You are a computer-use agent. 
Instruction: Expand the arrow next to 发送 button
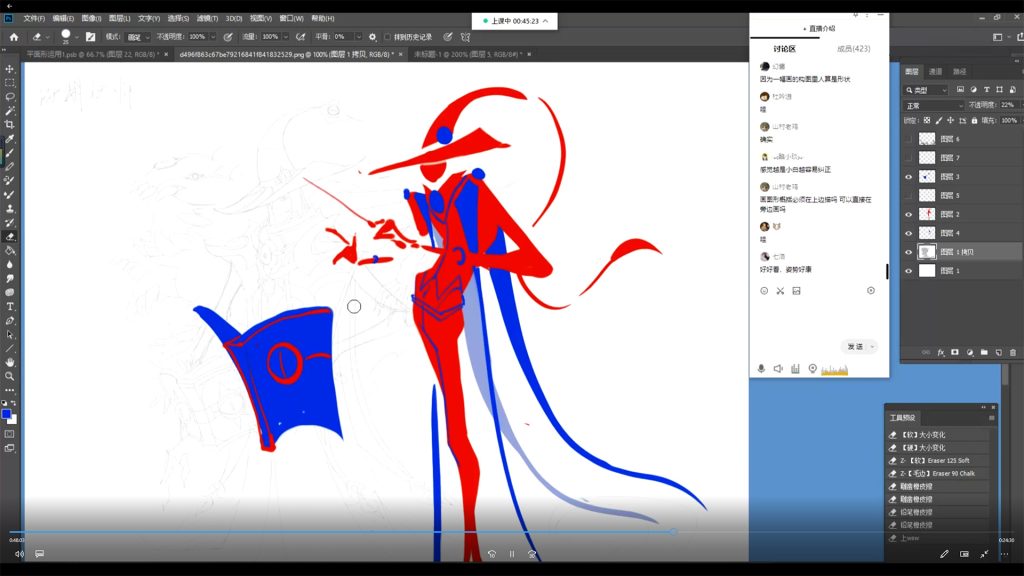[x=872, y=346]
